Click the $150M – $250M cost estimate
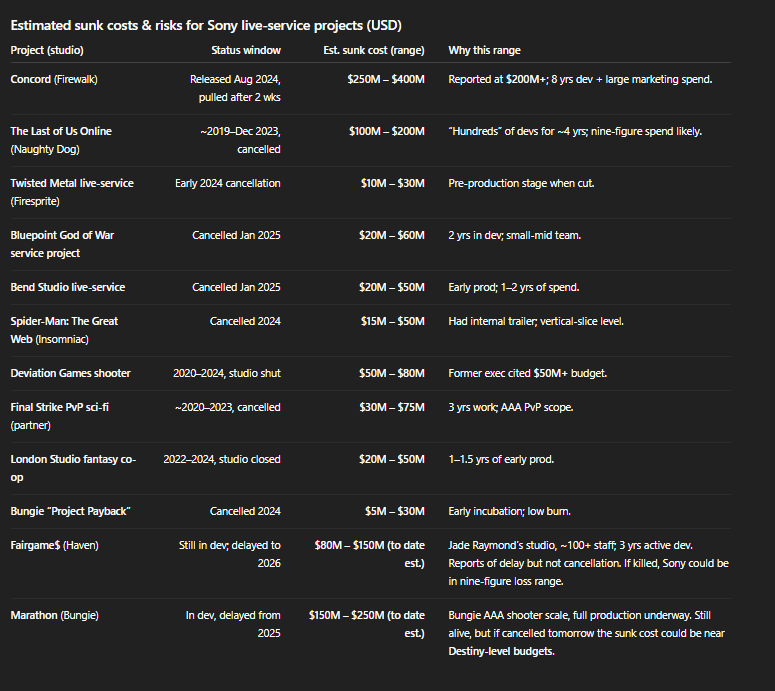775x691 pixels. (x=367, y=624)
